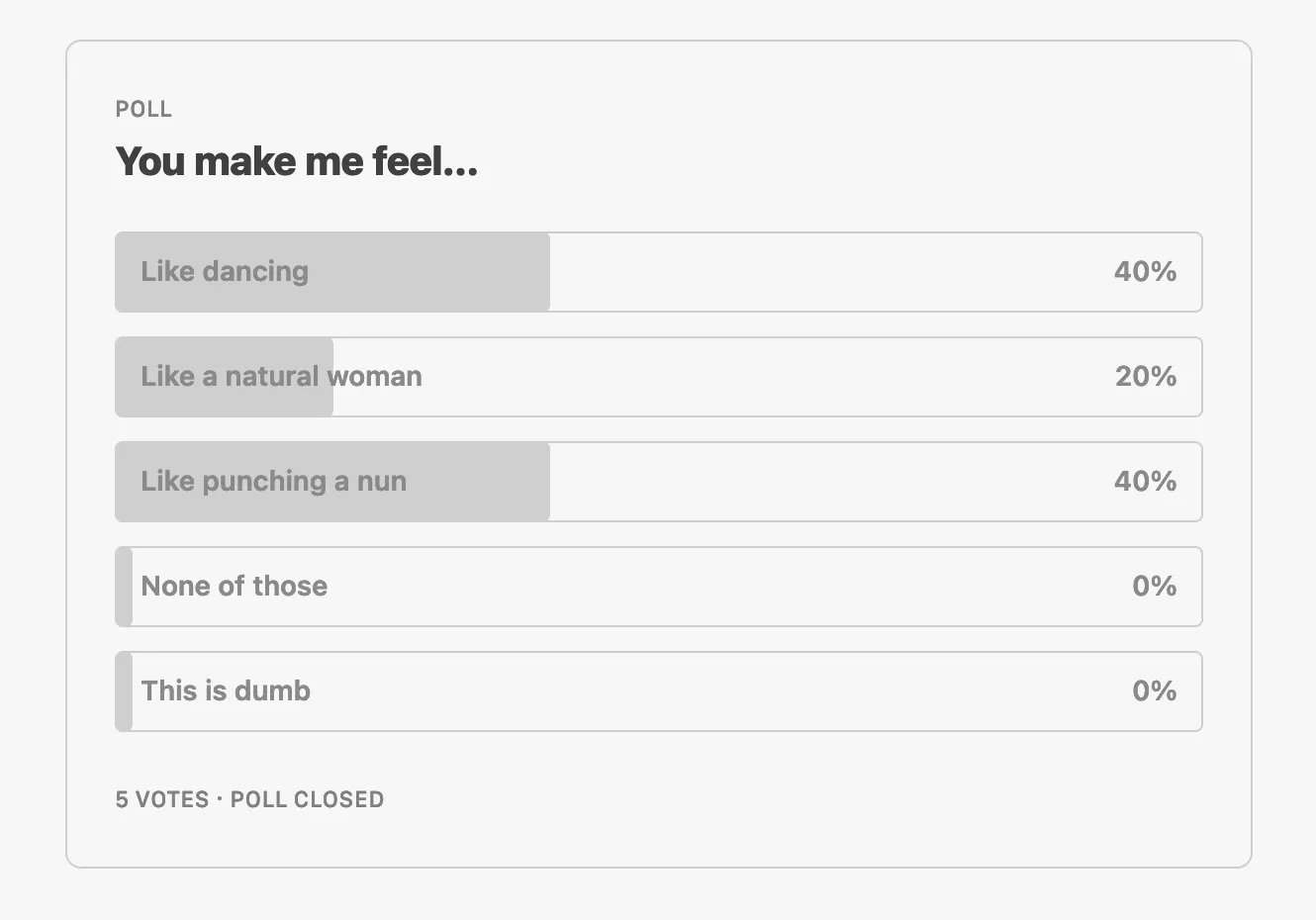Viewport: 1316px width, 920px height.
Task: Click the 0% result for None of those
Action: point(1155,587)
